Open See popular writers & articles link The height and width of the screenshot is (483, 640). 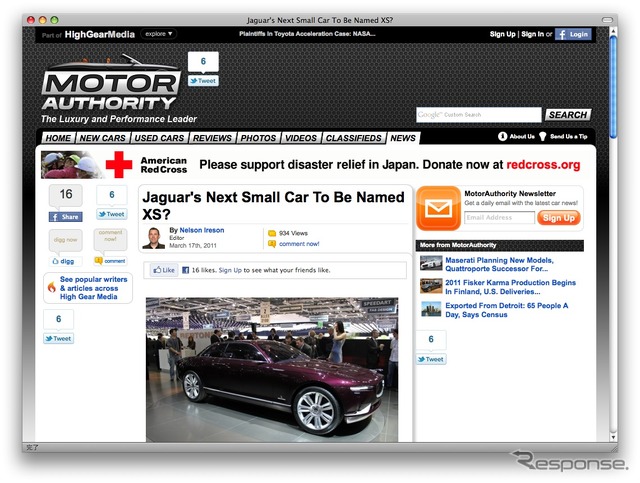[93, 288]
